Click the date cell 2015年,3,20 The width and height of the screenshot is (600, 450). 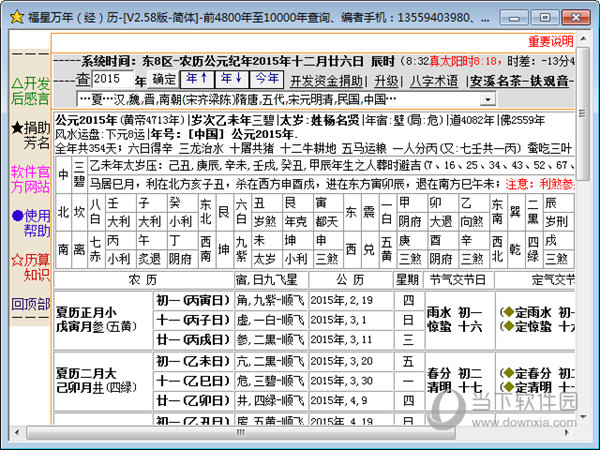[x=351, y=362]
